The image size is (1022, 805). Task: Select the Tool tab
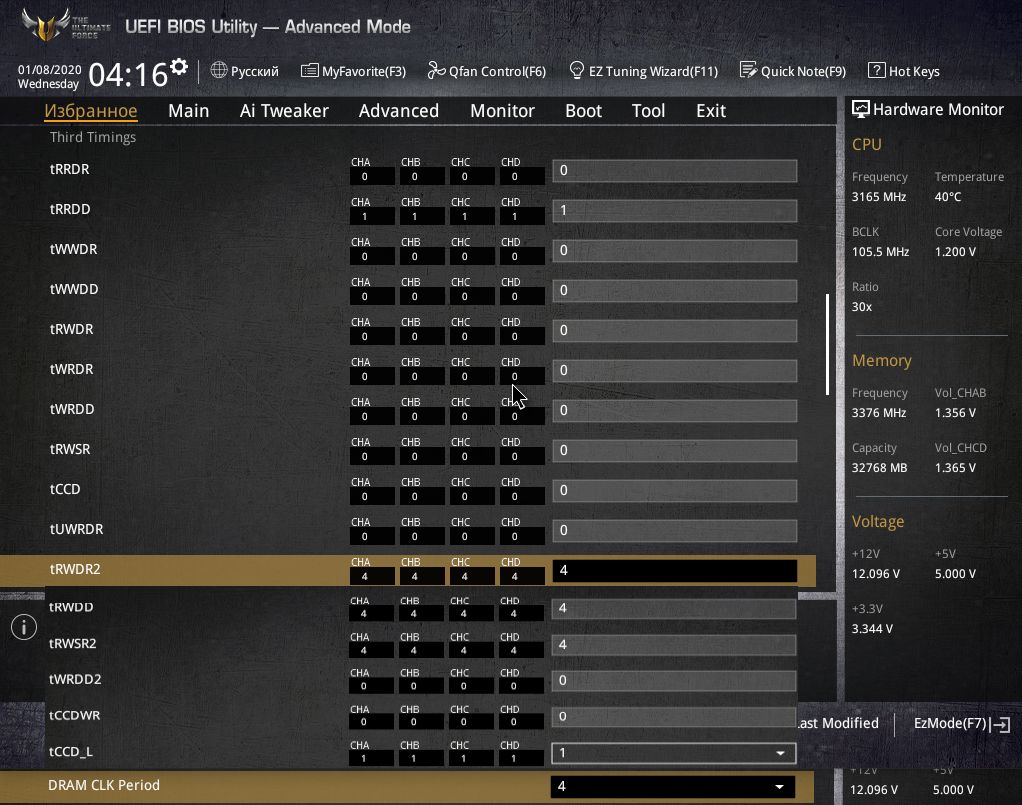click(x=649, y=111)
